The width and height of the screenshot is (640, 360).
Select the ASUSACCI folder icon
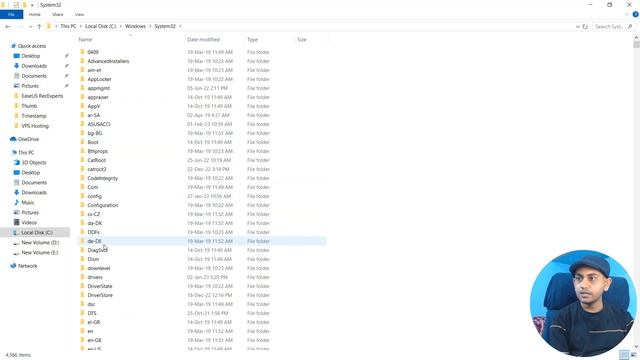(82, 124)
